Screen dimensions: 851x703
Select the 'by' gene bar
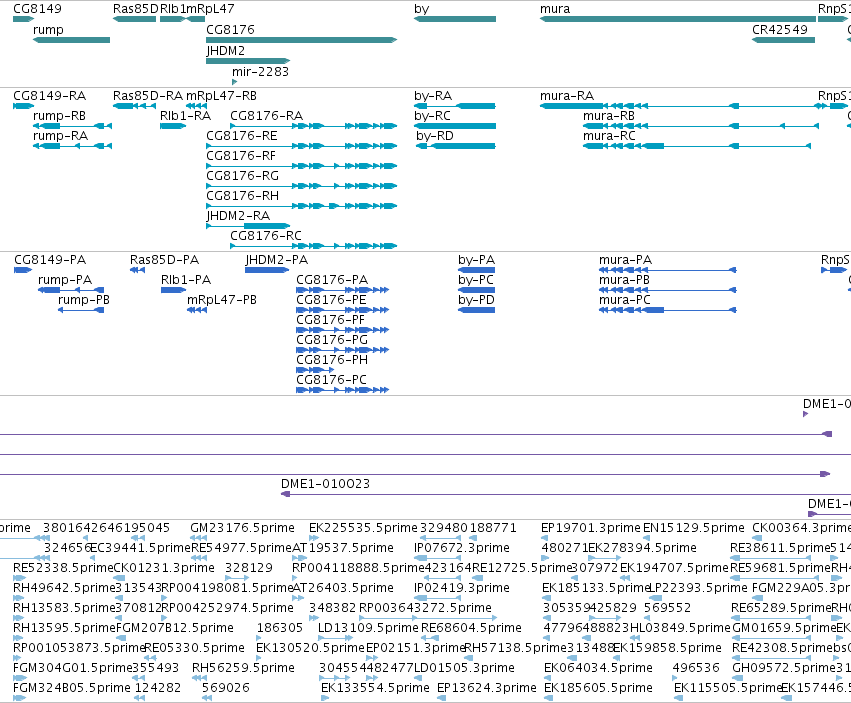point(455,19)
